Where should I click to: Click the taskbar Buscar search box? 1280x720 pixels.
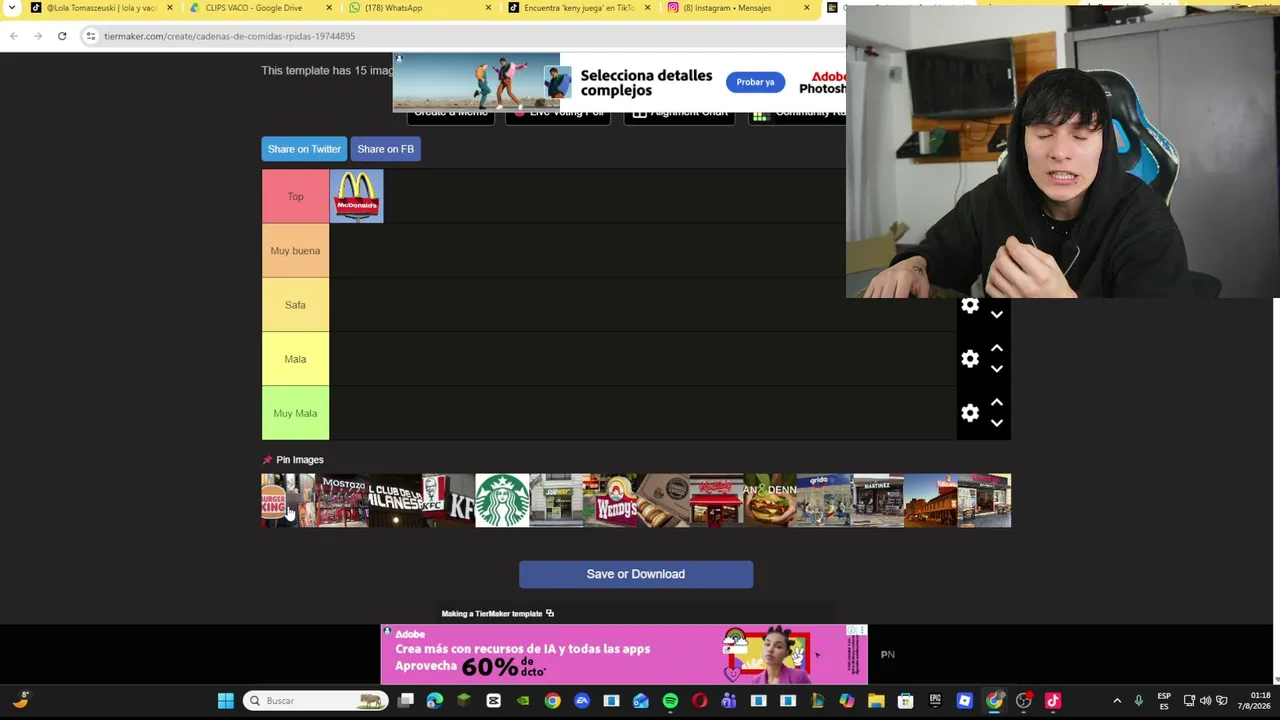click(x=316, y=701)
